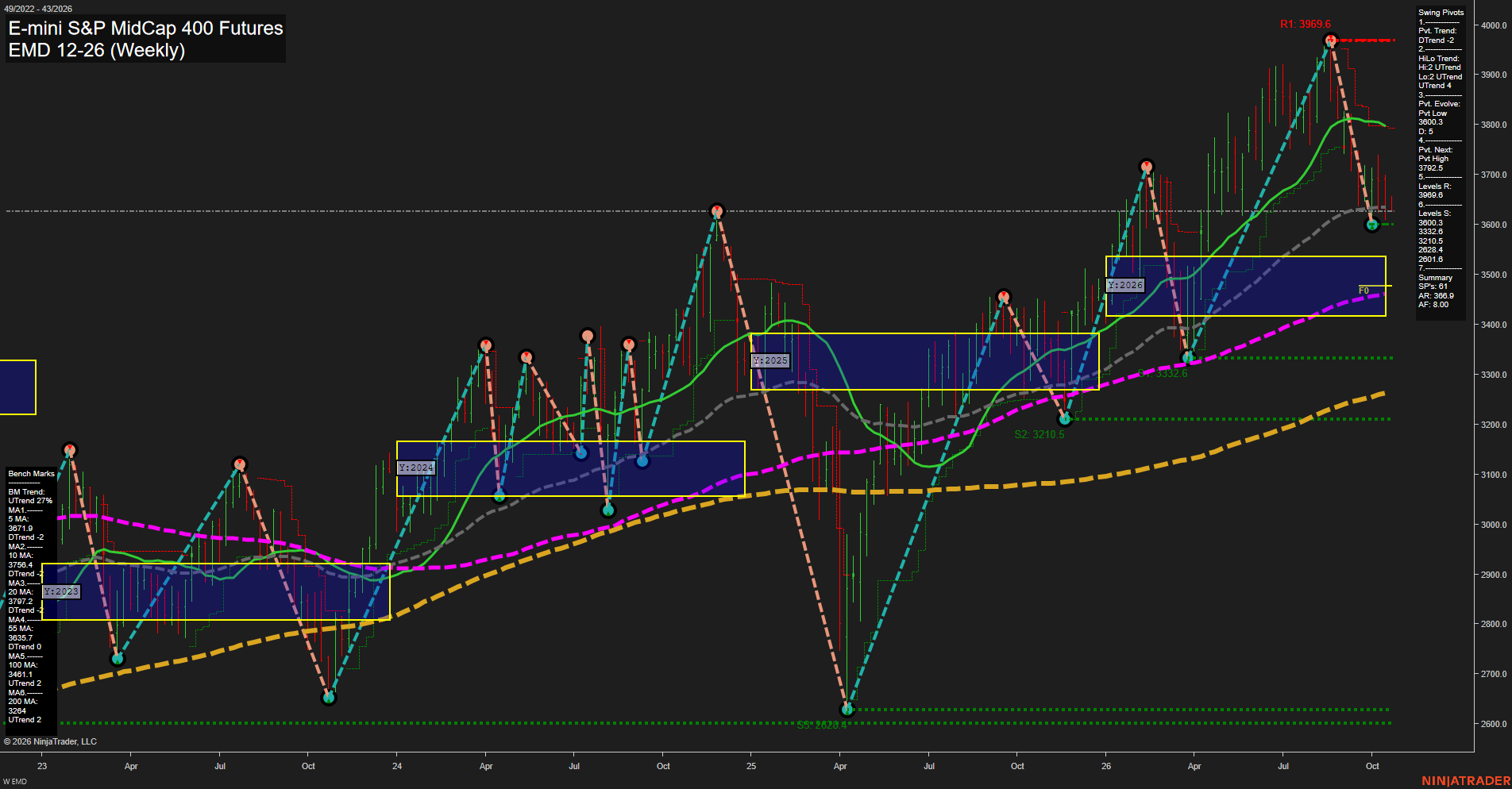Click the Pvt. Next: entry

[1436, 150]
